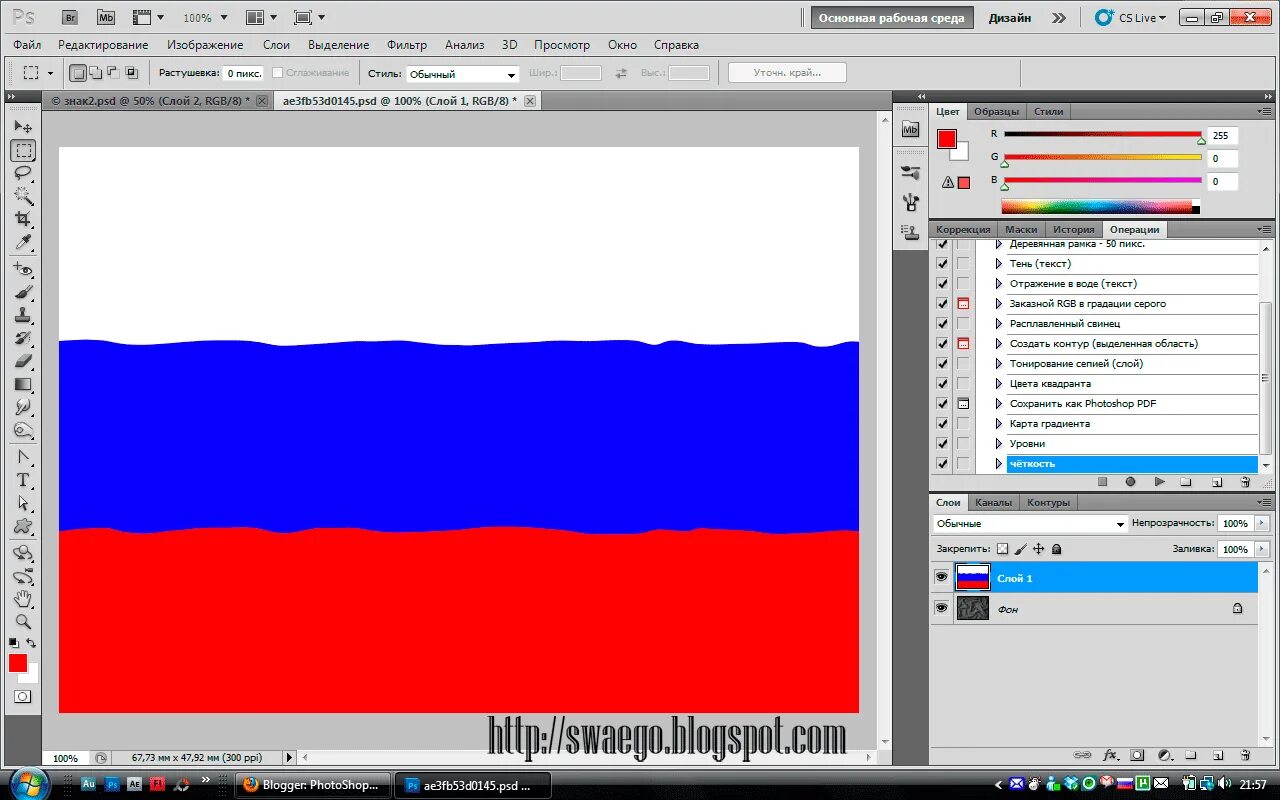
Task: Start recording an action
Action: (x=1130, y=482)
